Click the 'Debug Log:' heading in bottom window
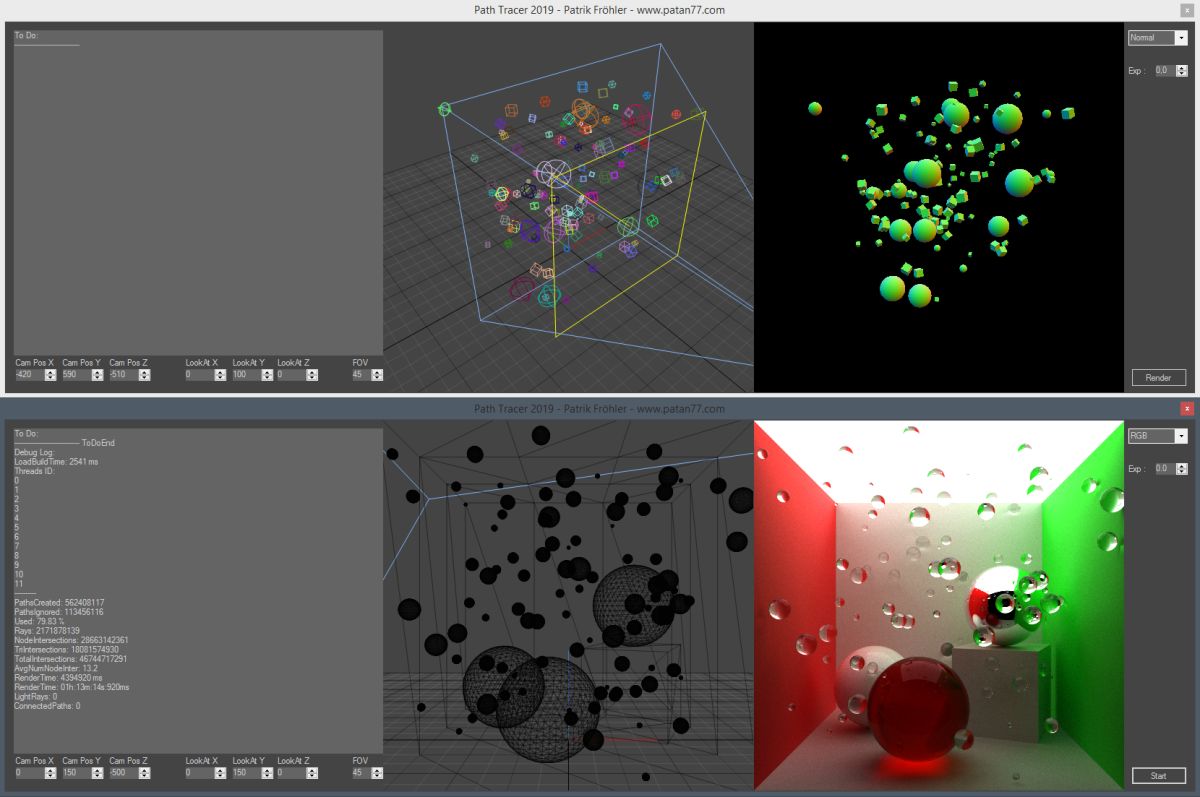 click(33, 452)
